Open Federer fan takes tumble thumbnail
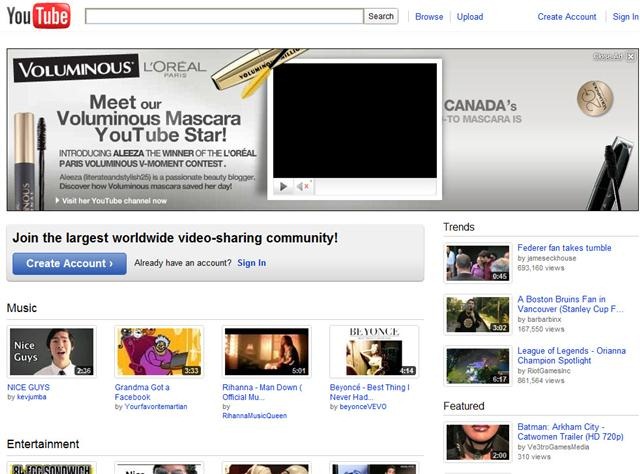 [x=477, y=263]
